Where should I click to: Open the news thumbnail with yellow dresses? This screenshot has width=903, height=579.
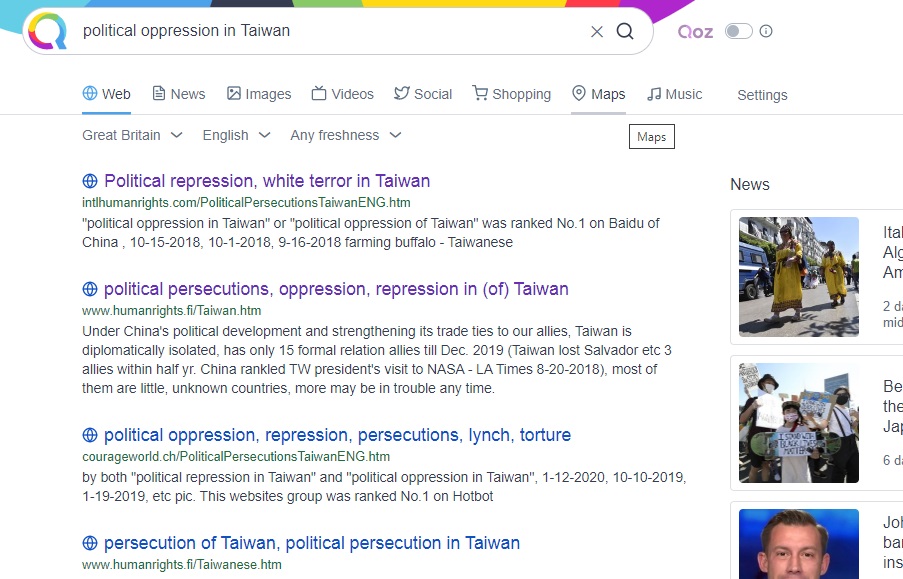[799, 277]
